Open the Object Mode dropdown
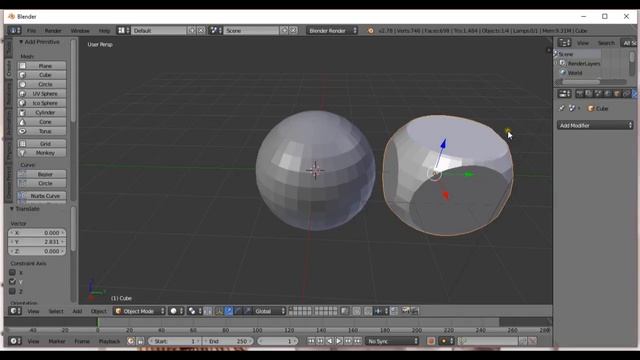The image size is (640, 360). click(x=139, y=311)
